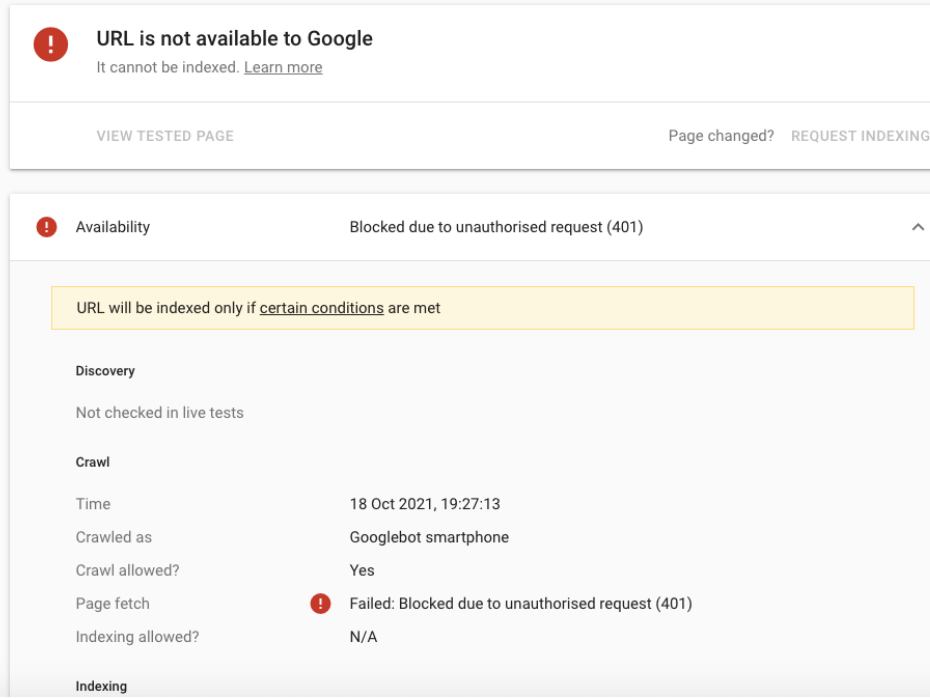Image resolution: width=930 pixels, height=698 pixels.
Task: Click the Indexing section heading
Action: point(101,686)
